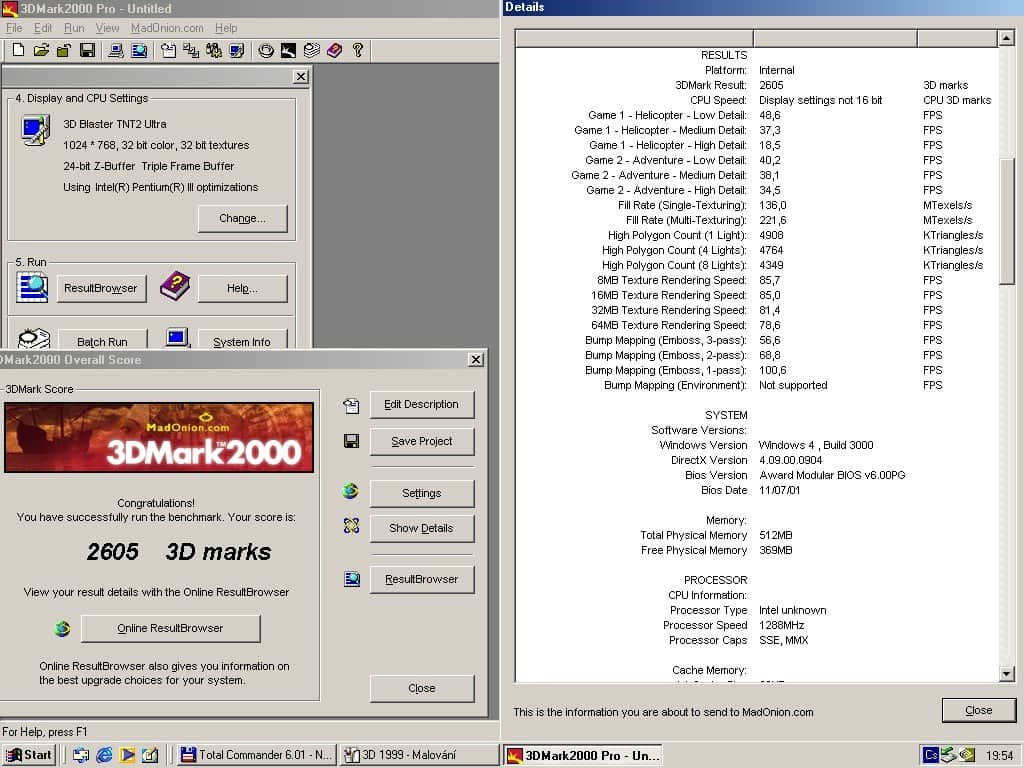Click the ResultBrowser button in Run section
1024x768 pixels.
pyautogui.click(x=101, y=288)
